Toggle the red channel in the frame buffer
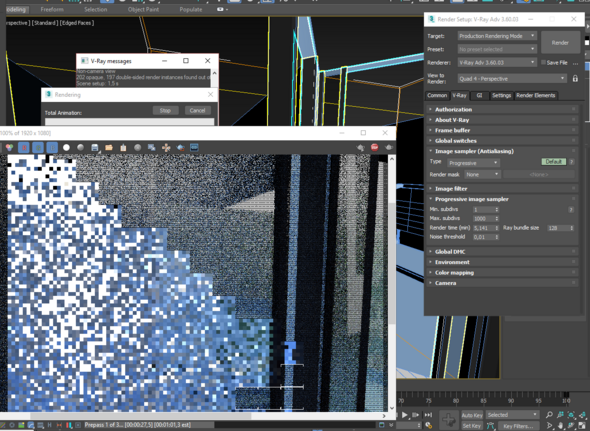The height and width of the screenshot is (431, 590). click(x=24, y=148)
